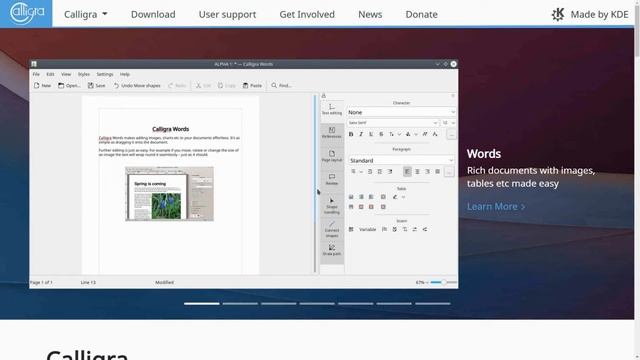This screenshot has width=640, height=360.
Task: Select the last carousel slide indicator
Action: [x=433, y=304]
